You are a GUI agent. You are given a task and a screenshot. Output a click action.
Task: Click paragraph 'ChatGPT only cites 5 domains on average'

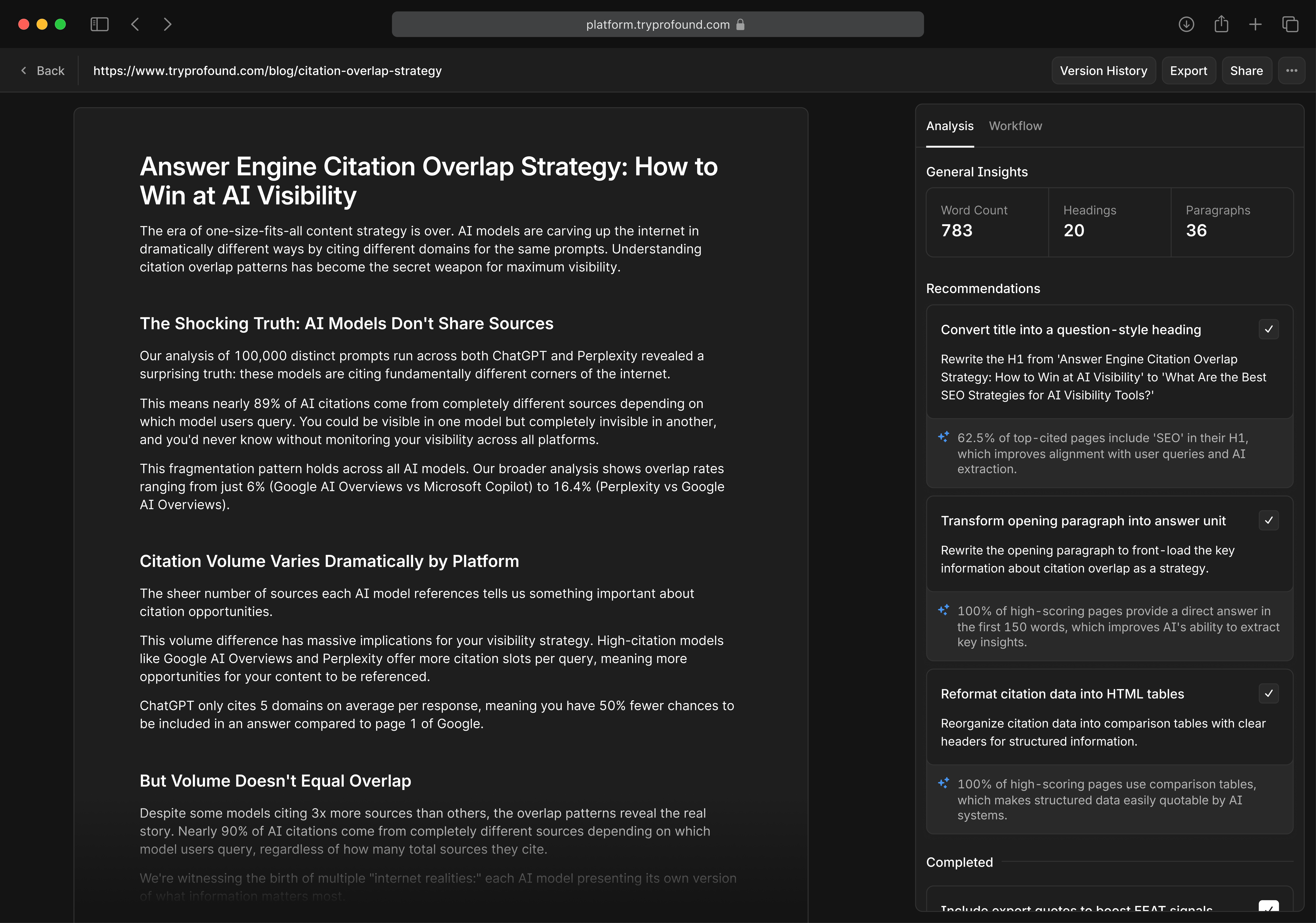(x=437, y=715)
